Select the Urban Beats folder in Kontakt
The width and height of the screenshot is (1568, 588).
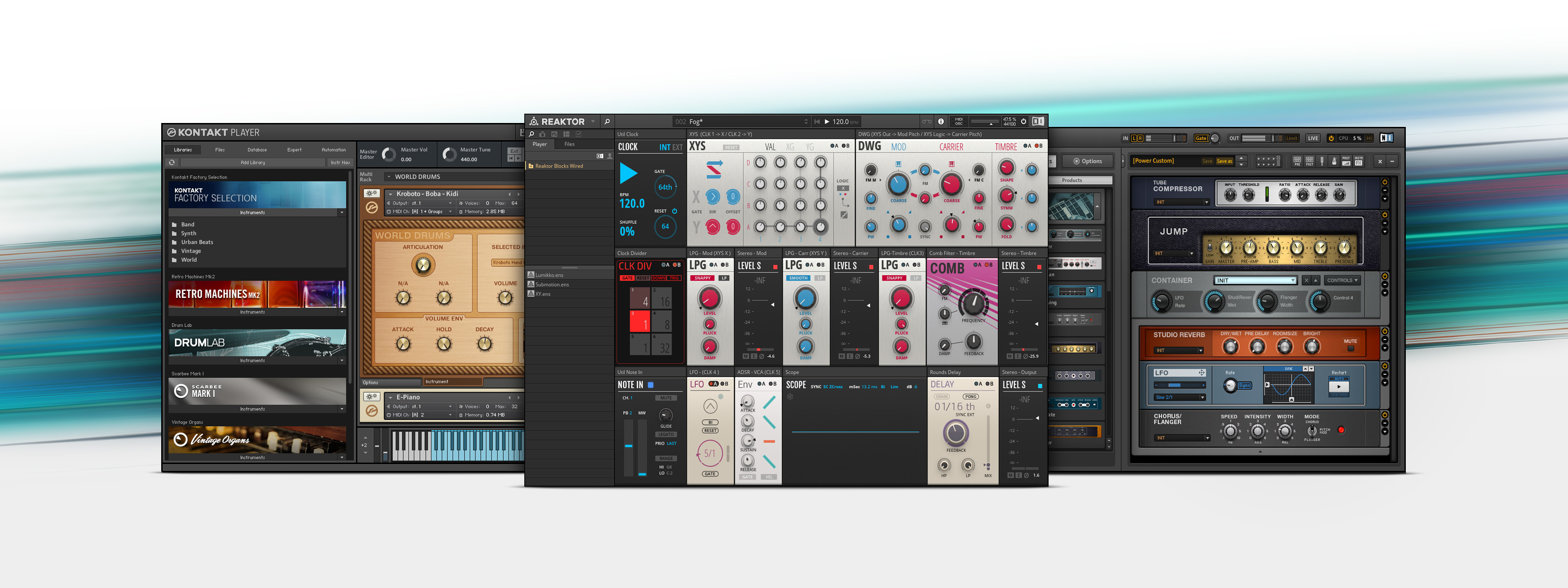pyautogui.click(x=196, y=242)
